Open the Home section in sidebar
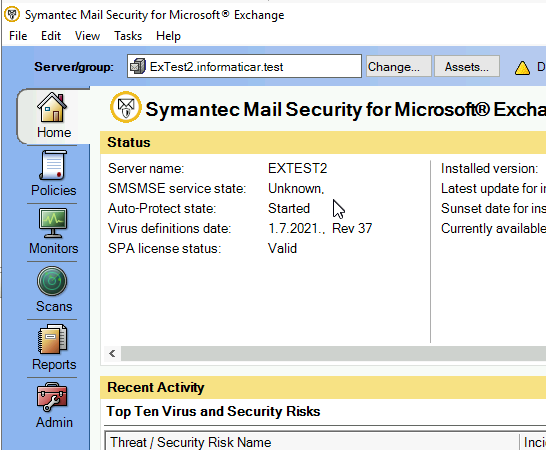Screen dimensions: 546x450 tap(53, 116)
